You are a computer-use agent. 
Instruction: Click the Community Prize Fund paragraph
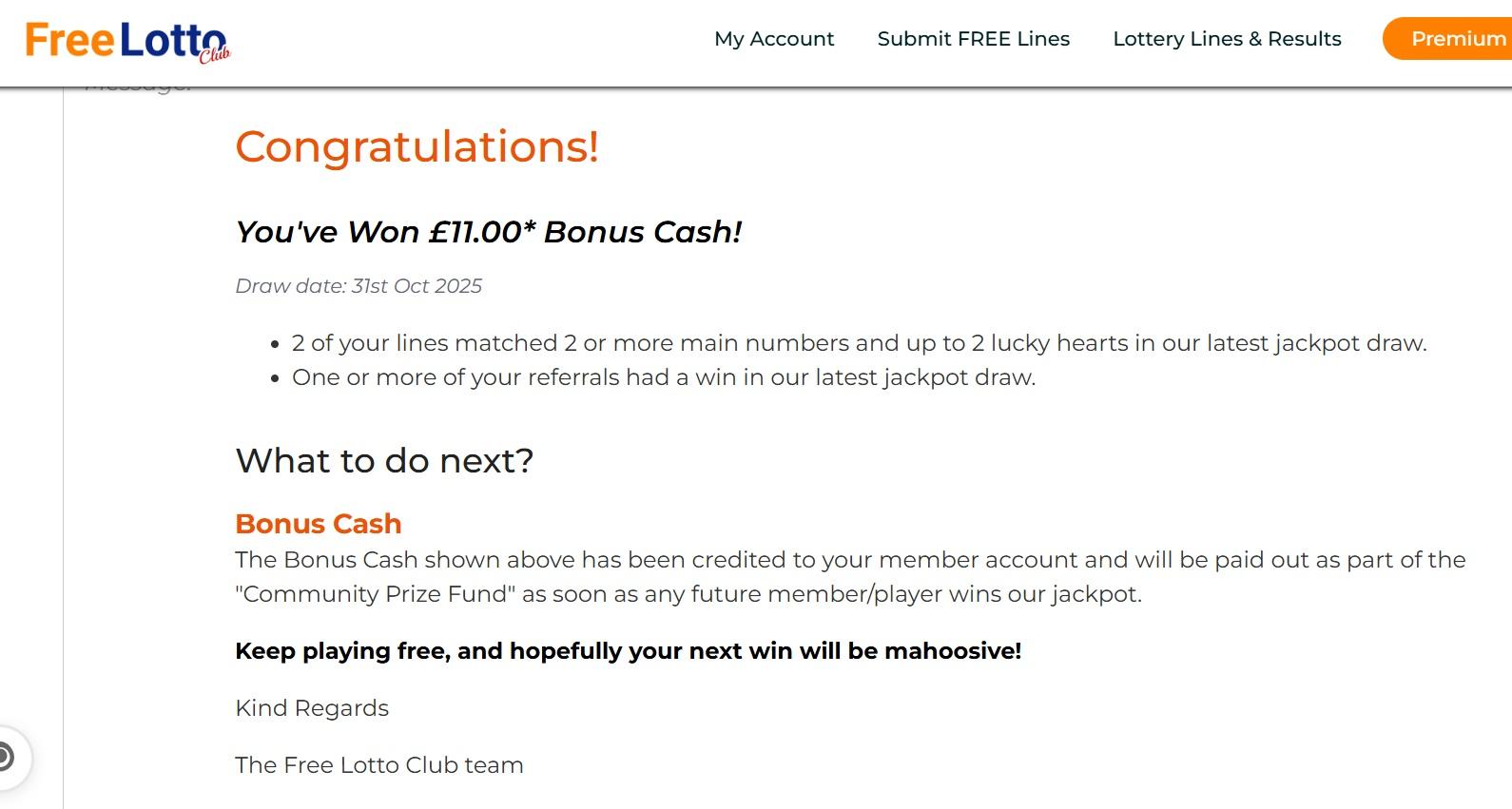(x=850, y=577)
